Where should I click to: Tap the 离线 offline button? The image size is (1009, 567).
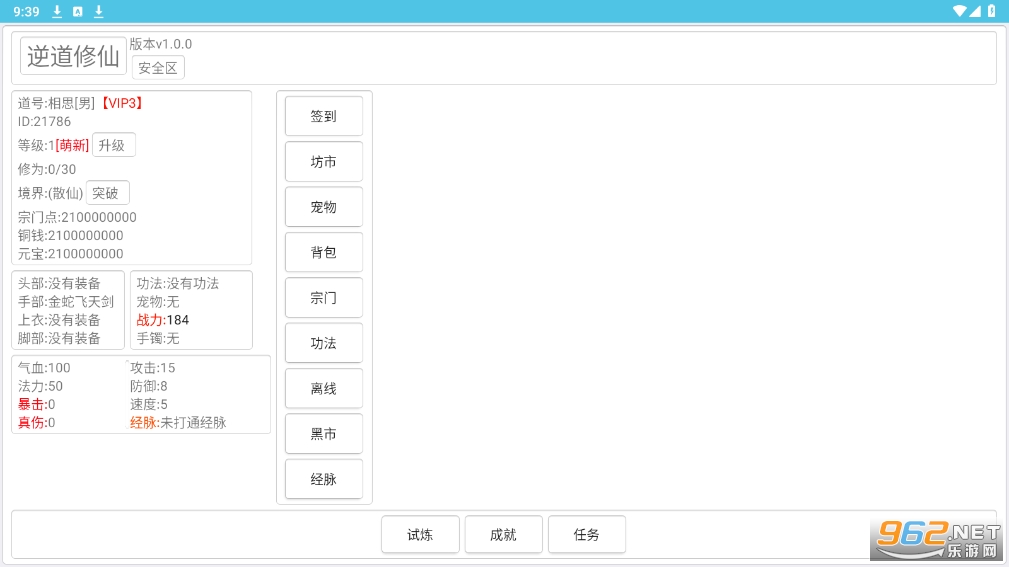tap(324, 388)
